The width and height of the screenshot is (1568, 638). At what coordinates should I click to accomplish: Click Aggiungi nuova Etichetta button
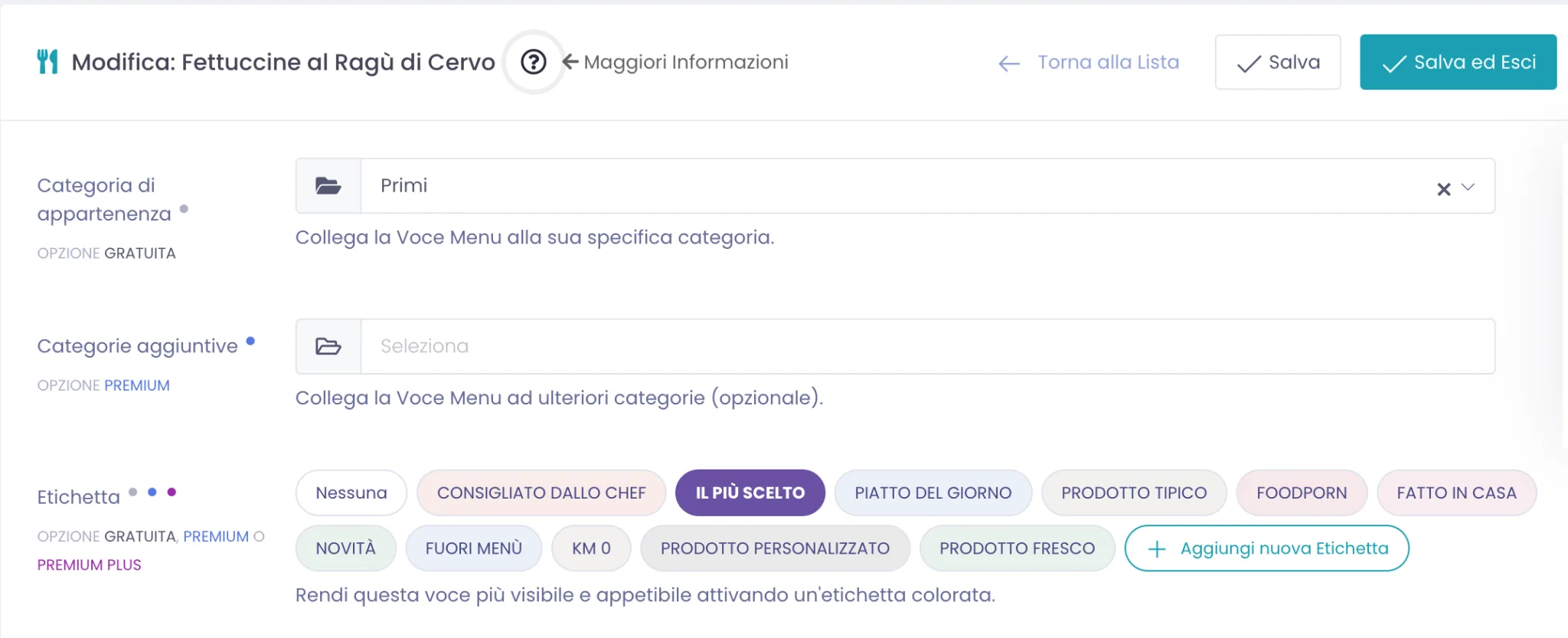pyautogui.click(x=1267, y=548)
